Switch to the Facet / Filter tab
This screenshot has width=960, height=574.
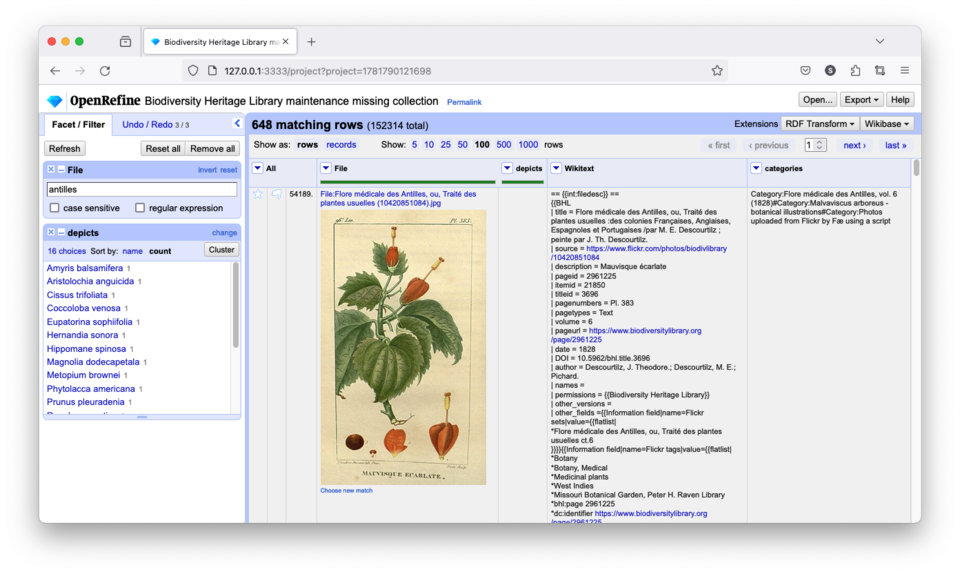pyautogui.click(x=78, y=124)
